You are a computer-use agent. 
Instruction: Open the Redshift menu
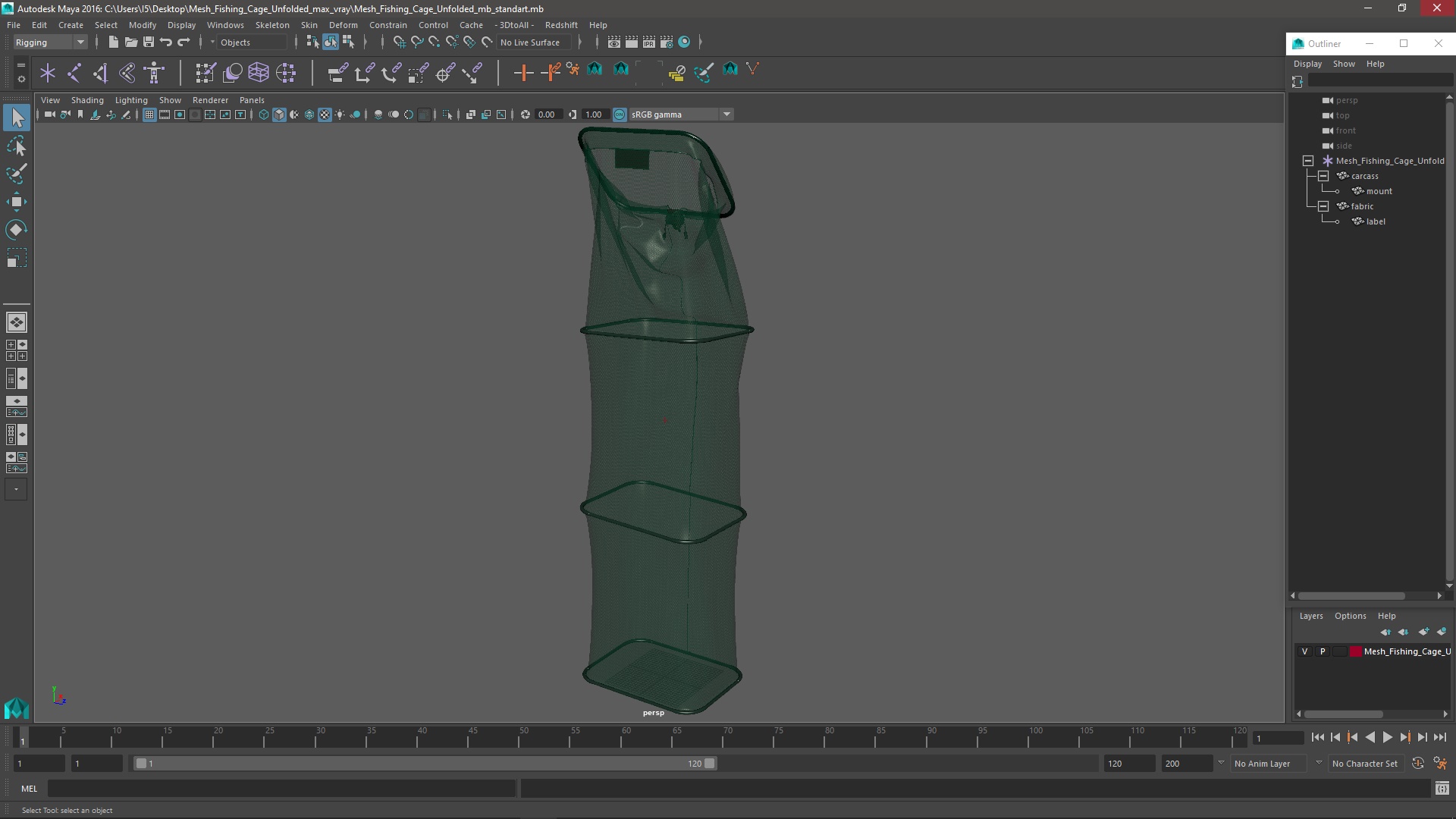(x=561, y=25)
